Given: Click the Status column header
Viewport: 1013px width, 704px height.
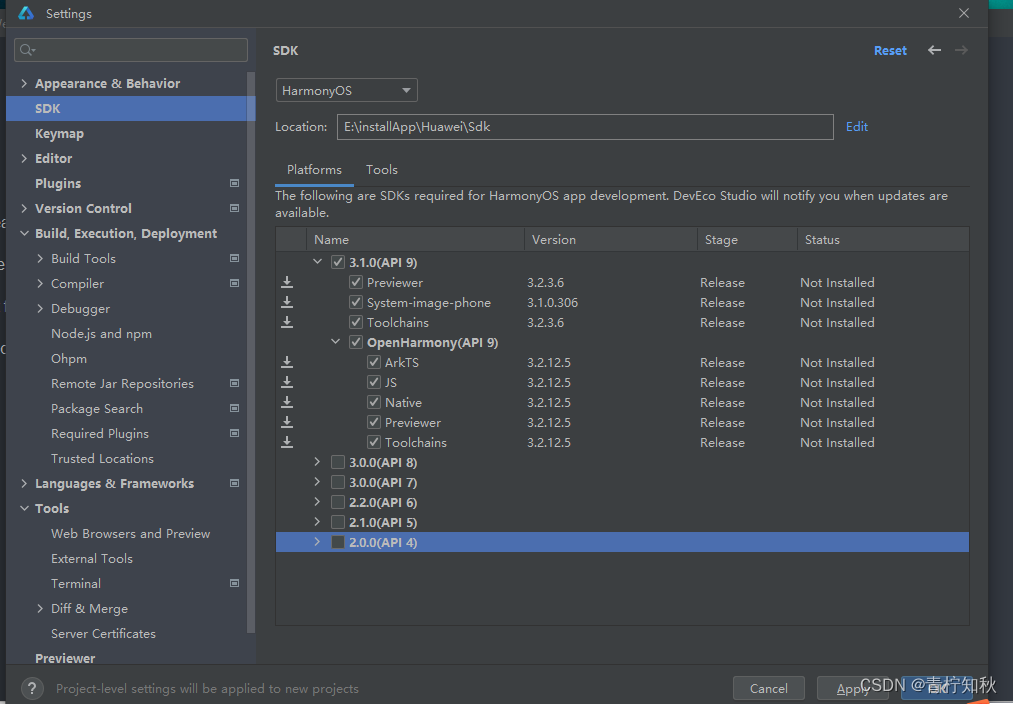Looking at the screenshot, I should click(883, 240).
